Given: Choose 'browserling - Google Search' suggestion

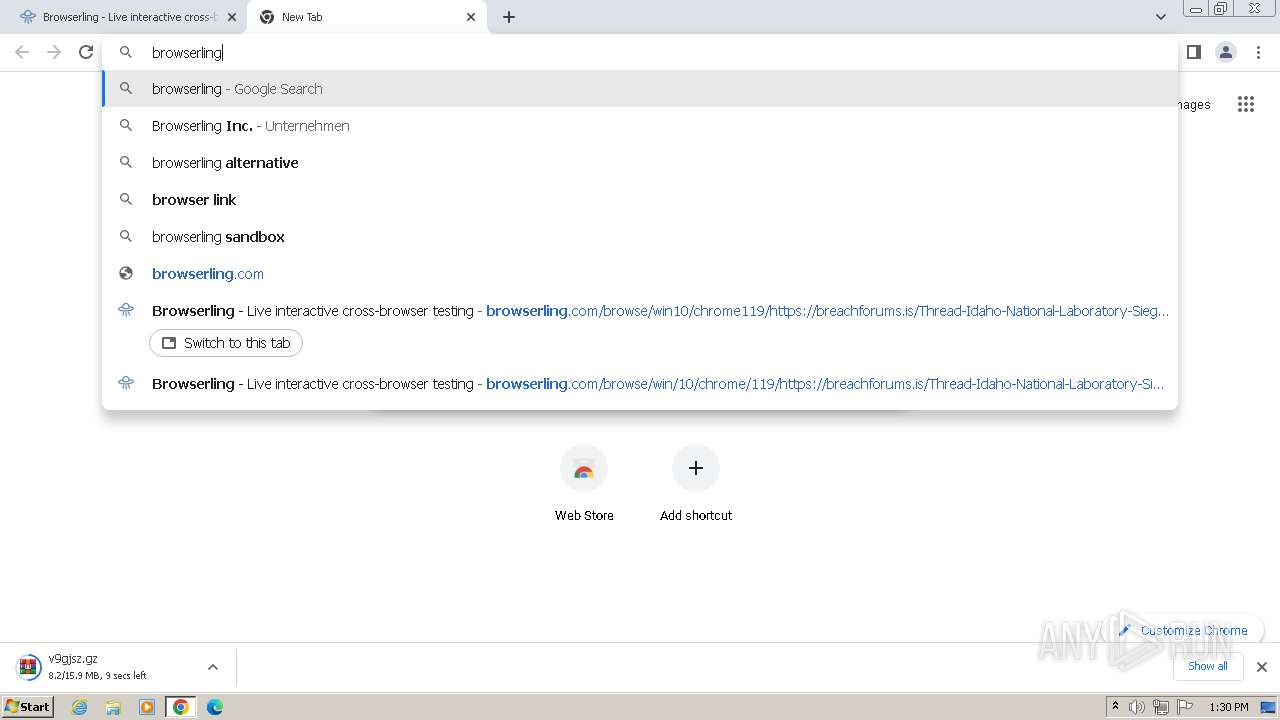Looking at the screenshot, I should click(x=640, y=89).
